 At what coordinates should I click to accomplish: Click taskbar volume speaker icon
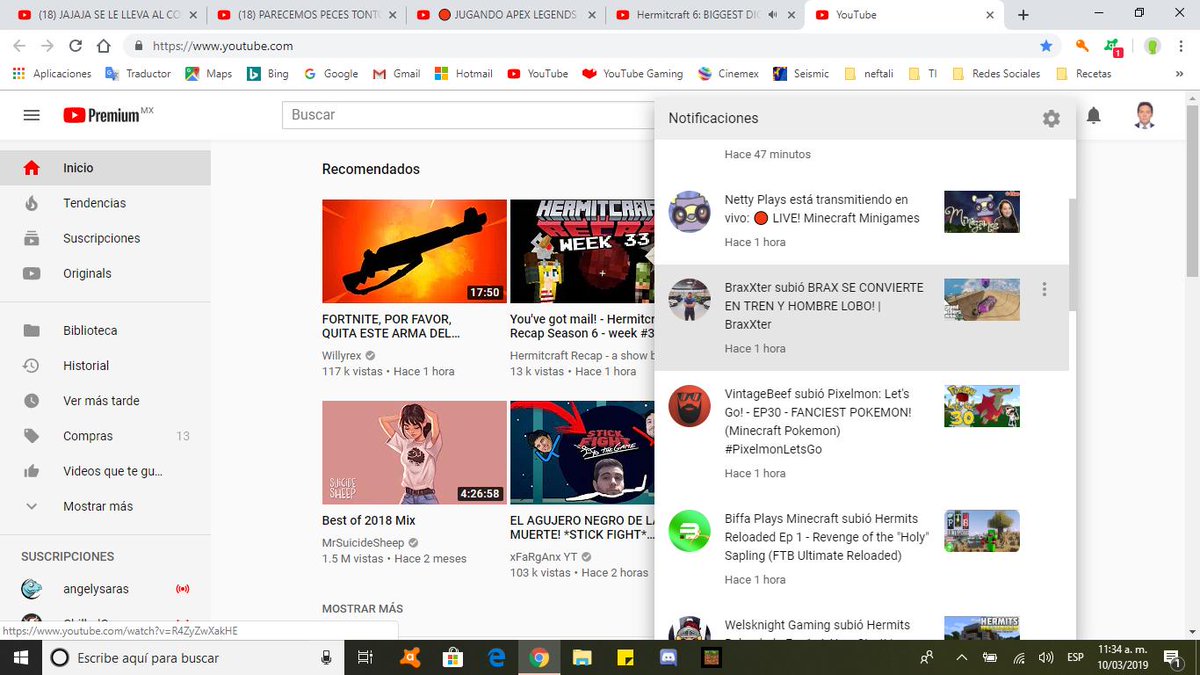pyautogui.click(x=1046, y=657)
